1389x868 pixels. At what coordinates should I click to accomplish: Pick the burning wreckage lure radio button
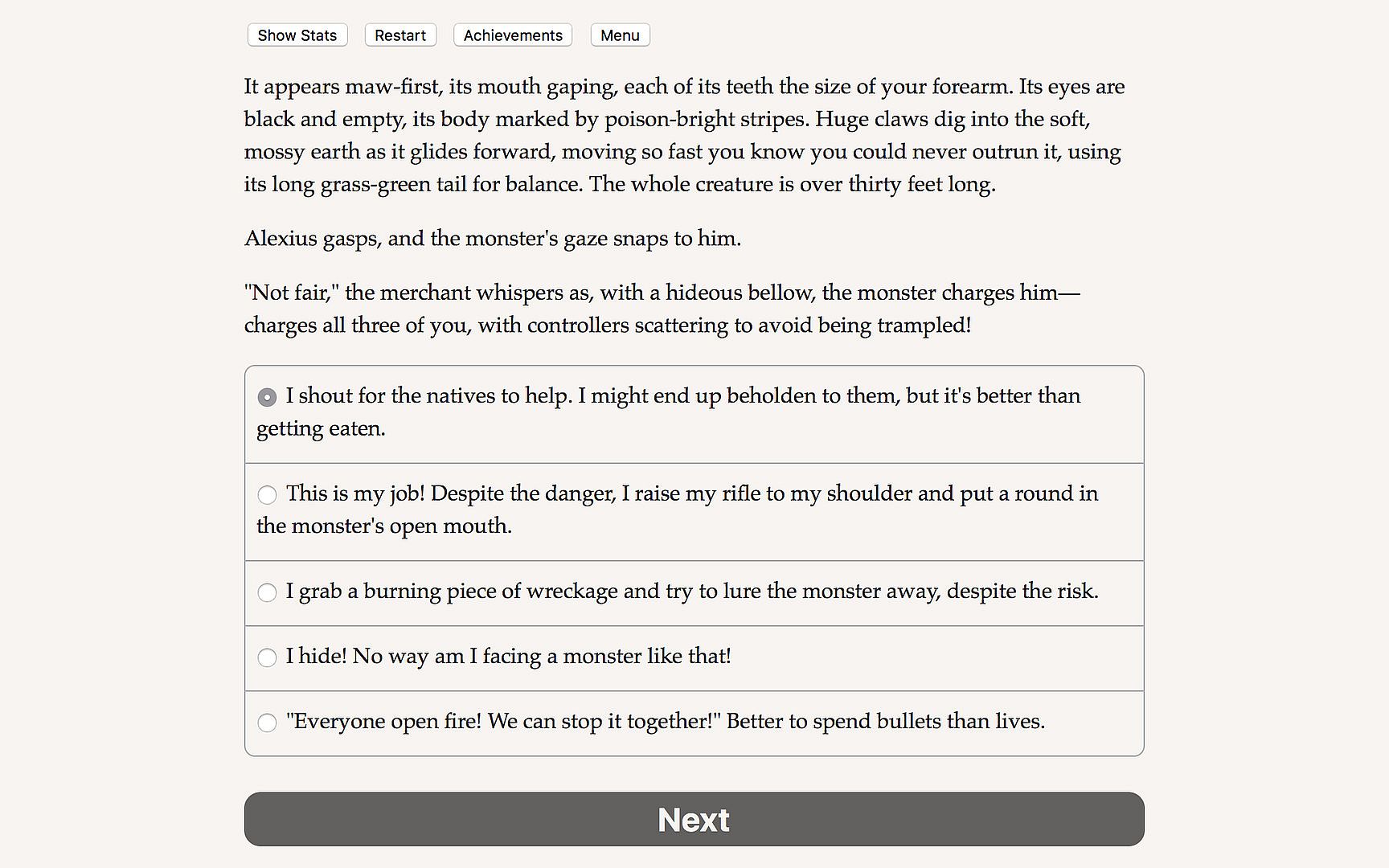(267, 592)
